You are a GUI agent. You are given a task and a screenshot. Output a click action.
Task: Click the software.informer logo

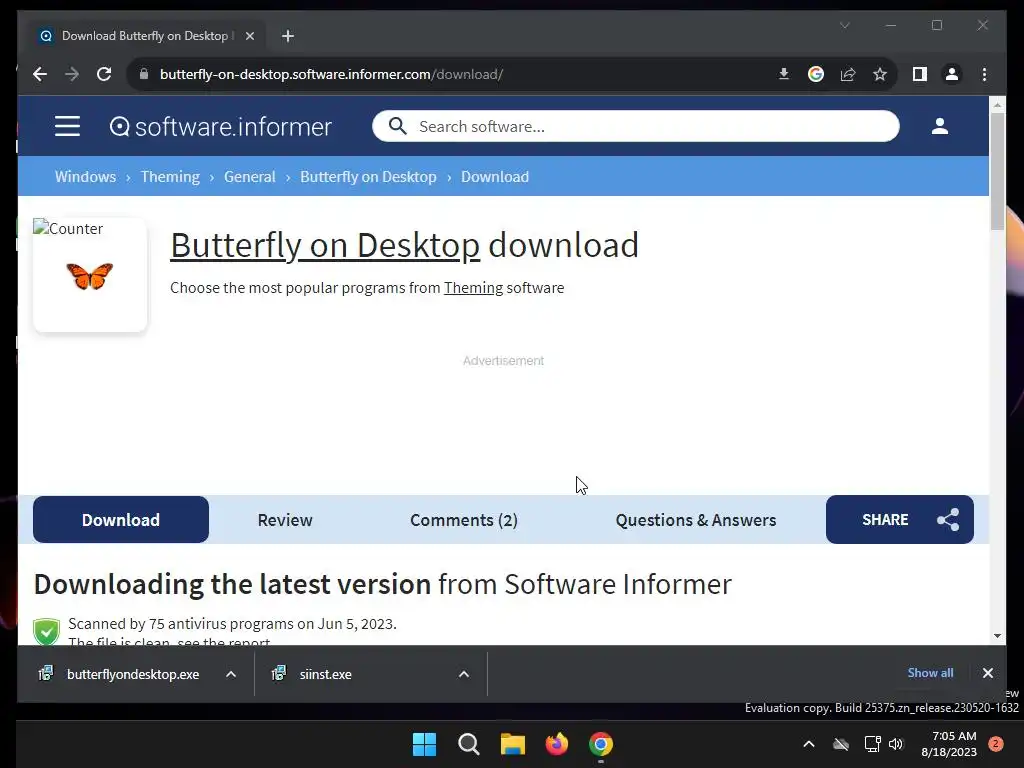click(x=221, y=127)
